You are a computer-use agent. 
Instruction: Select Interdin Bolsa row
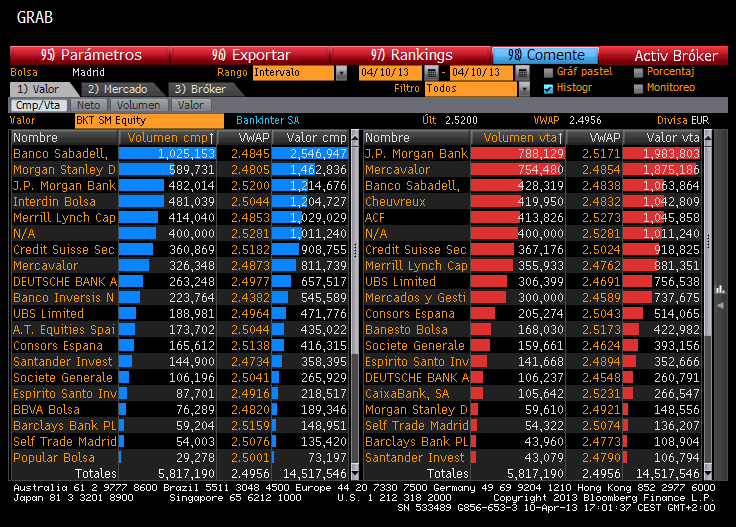180,202
